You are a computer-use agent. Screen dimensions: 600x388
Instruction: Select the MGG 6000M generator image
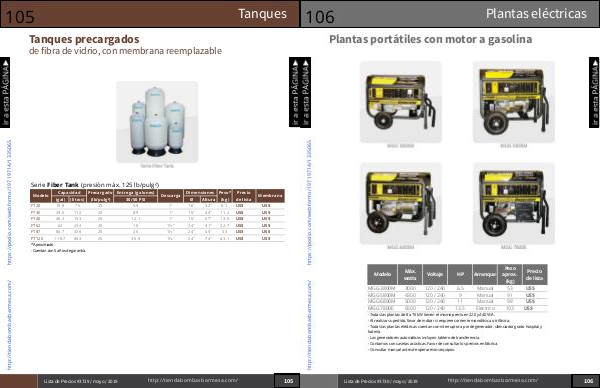click(x=401, y=204)
